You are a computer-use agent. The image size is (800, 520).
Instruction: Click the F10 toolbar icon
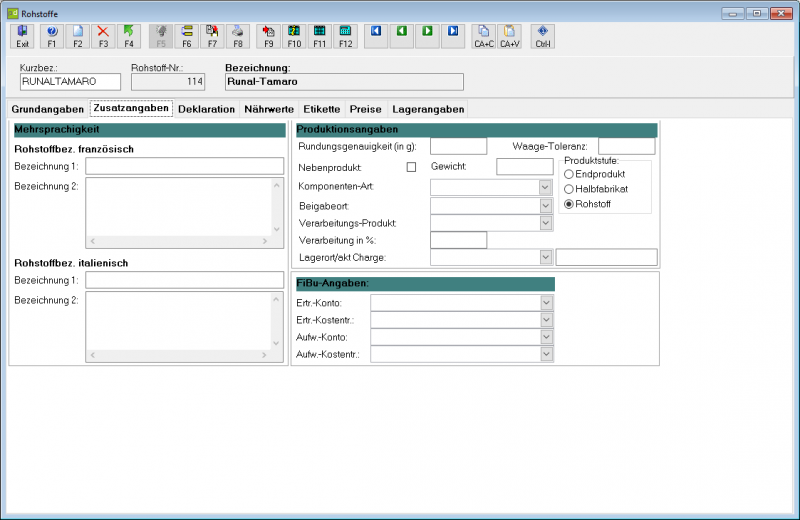(x=294, y=37)
